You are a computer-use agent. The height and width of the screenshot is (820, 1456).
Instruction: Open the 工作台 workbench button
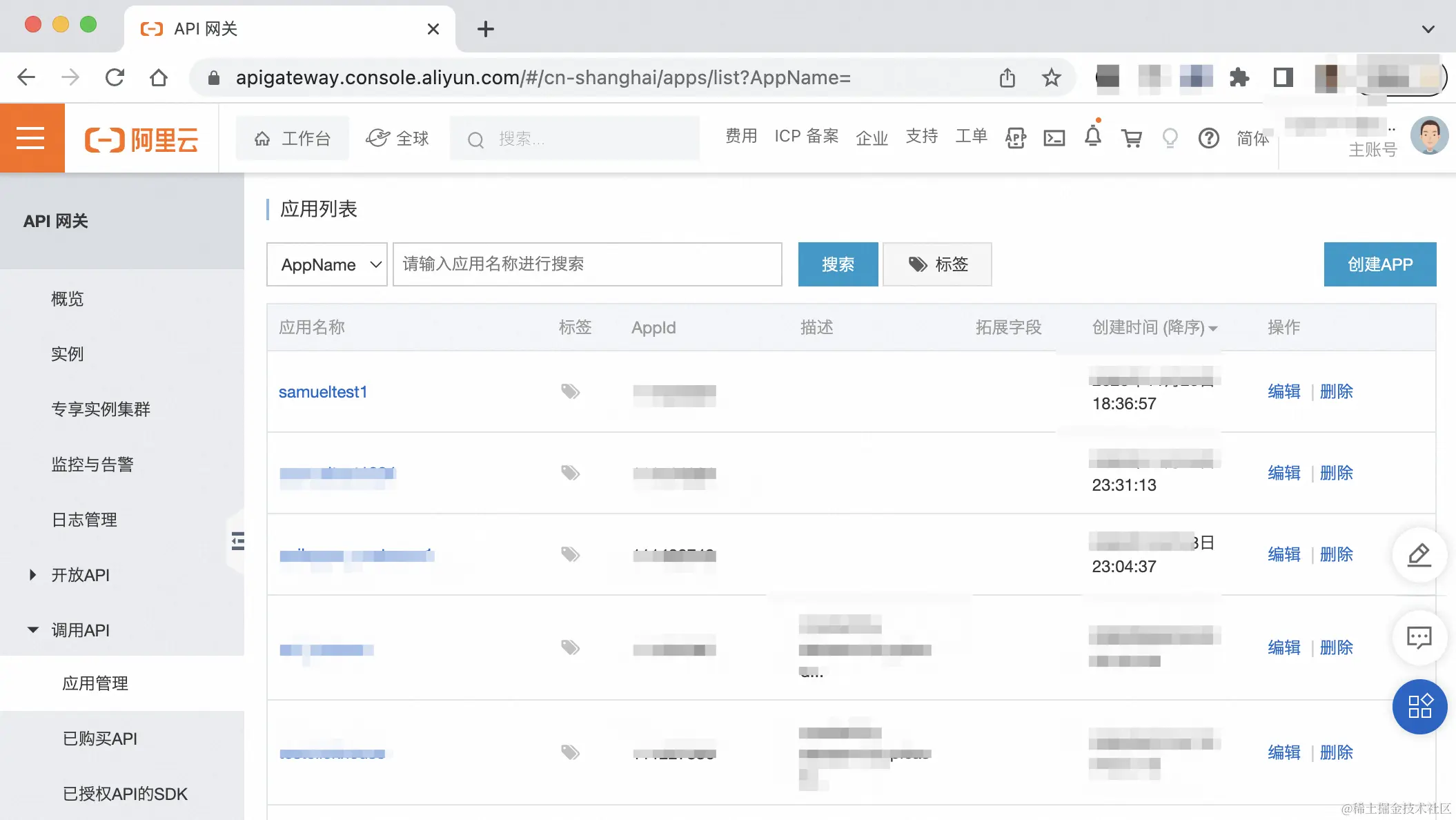(x=293, y=138)
